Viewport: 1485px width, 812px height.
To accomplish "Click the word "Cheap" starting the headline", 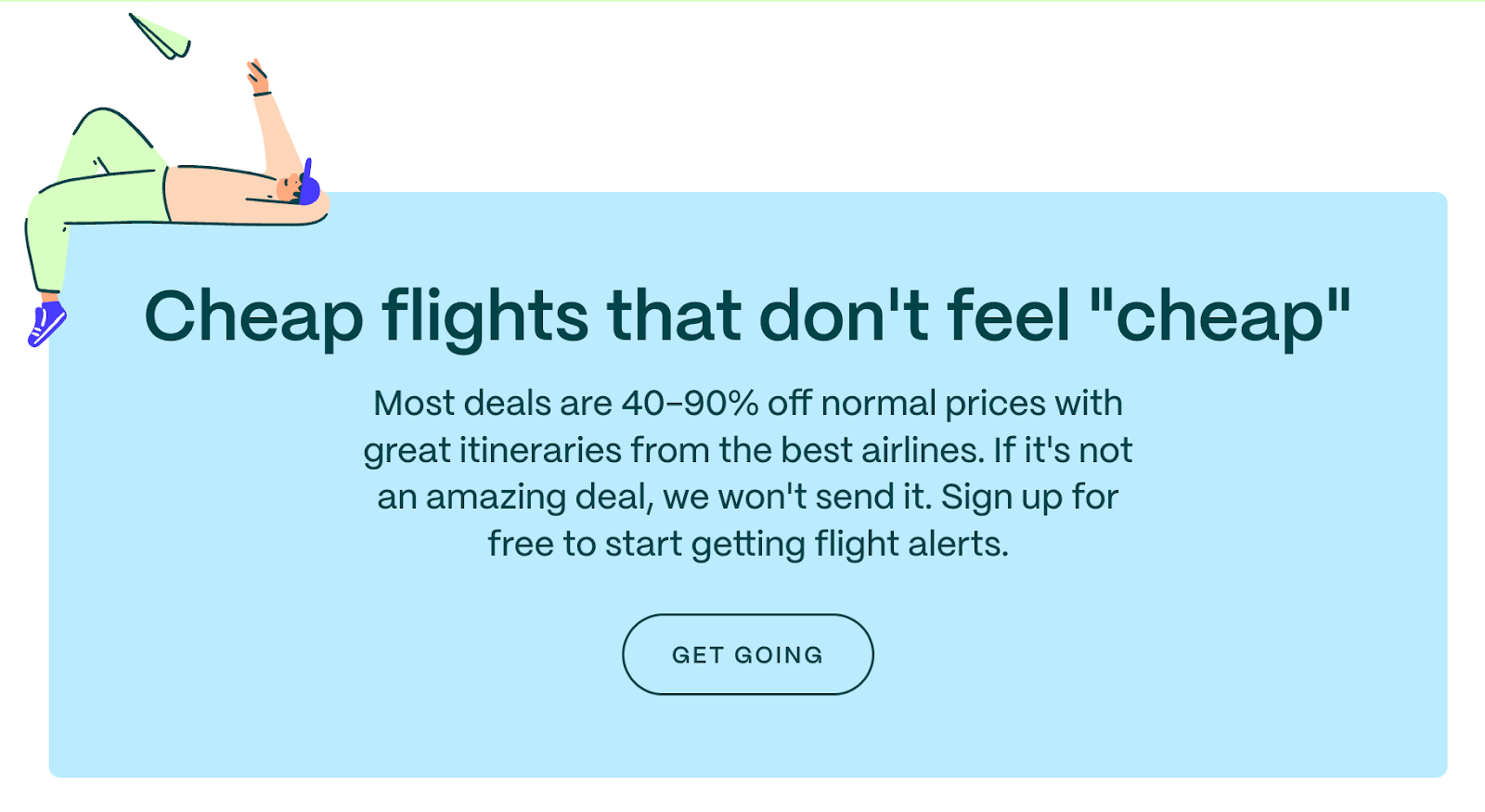I will tap(253, 316).
